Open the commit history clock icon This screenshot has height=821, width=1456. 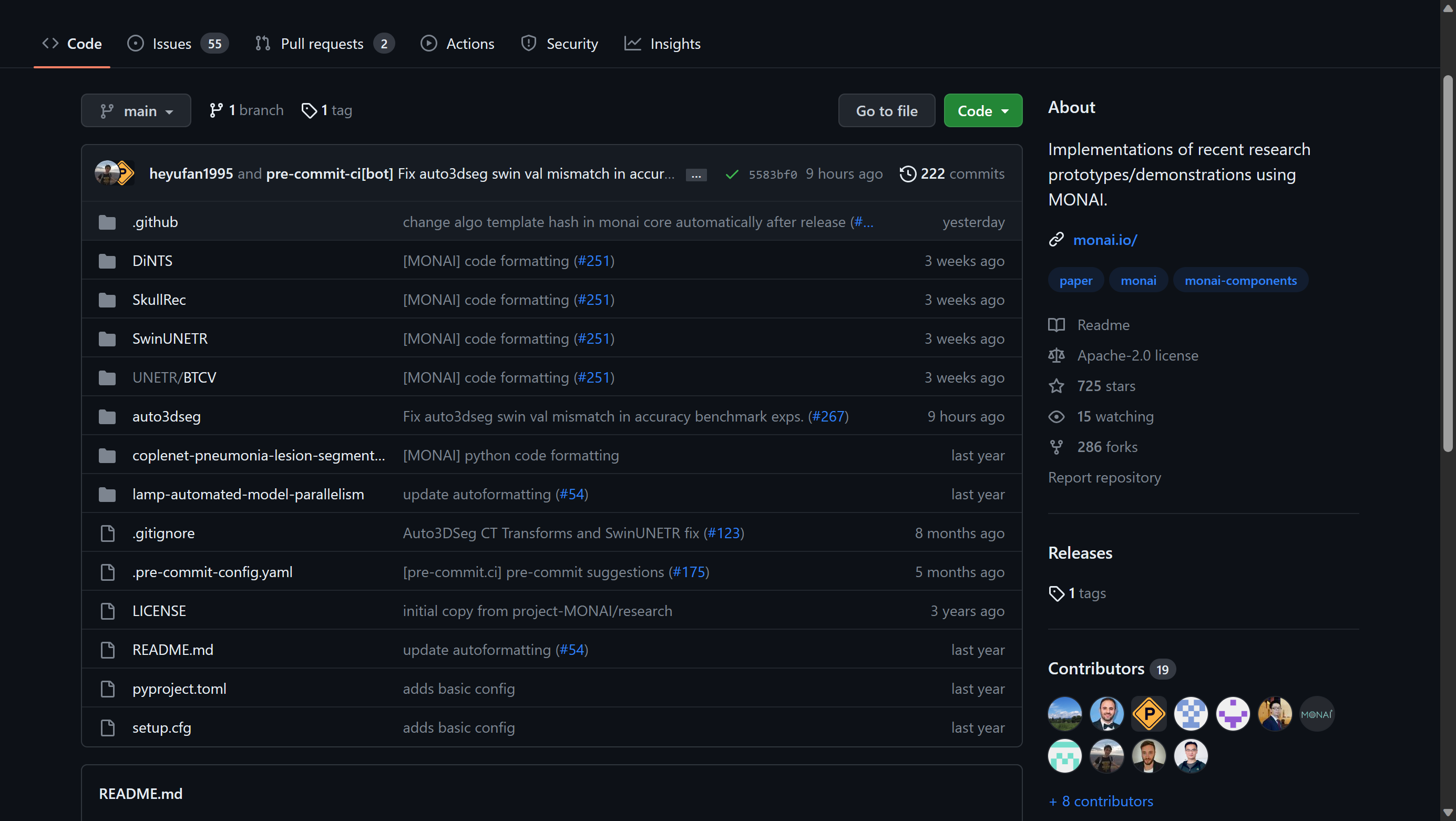click(x=907, y=173)
